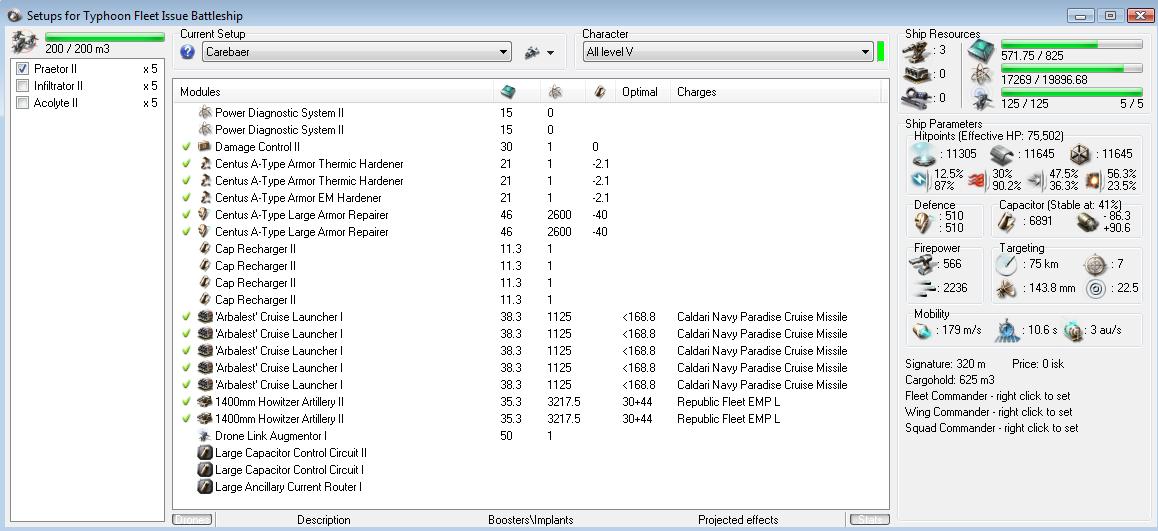Screen dimensions: 1158x531
Task: Open the Character All level V dropdown
Action: [x=727, y=52]
